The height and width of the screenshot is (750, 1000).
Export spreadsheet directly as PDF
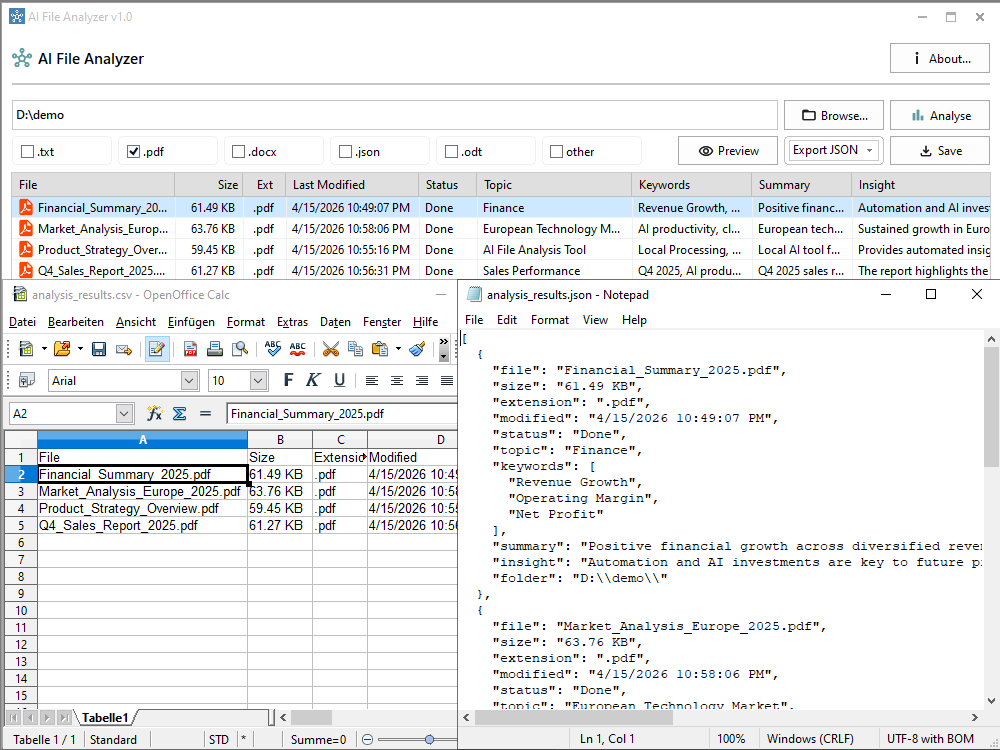pyautogui.click(x=190, y=349)
